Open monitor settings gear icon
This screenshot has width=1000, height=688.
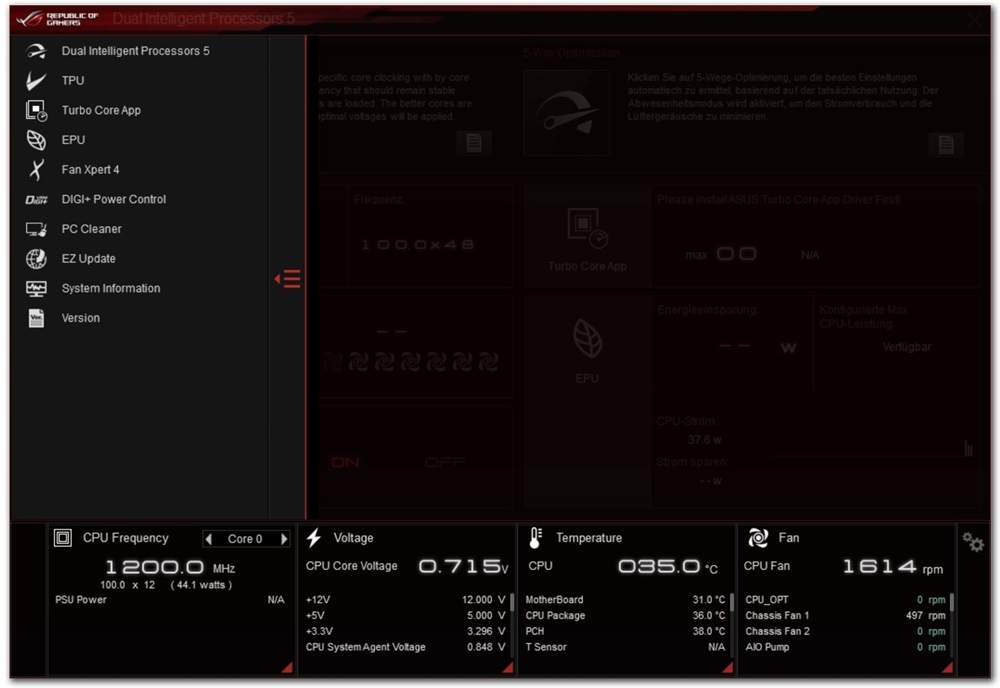pos(973,543)
